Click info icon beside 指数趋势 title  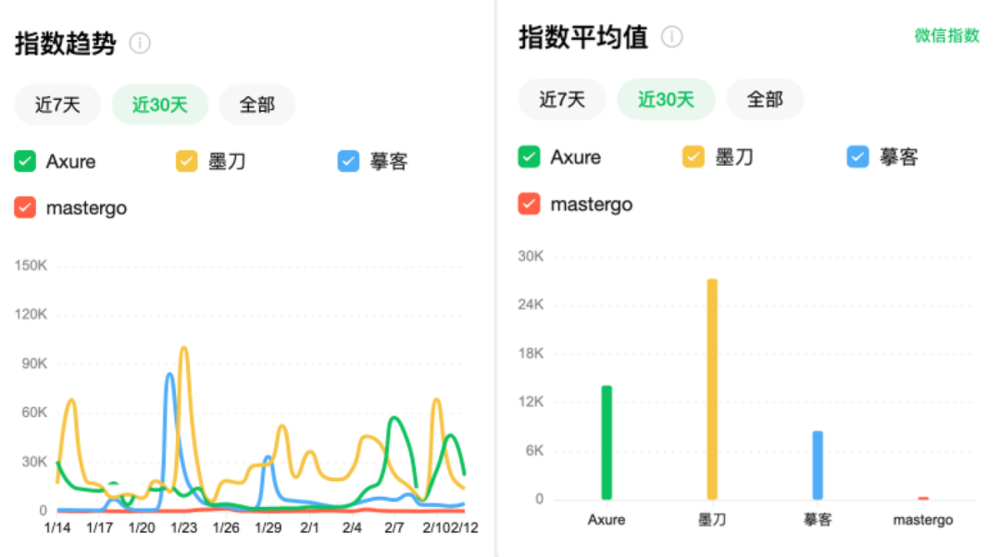140,44
